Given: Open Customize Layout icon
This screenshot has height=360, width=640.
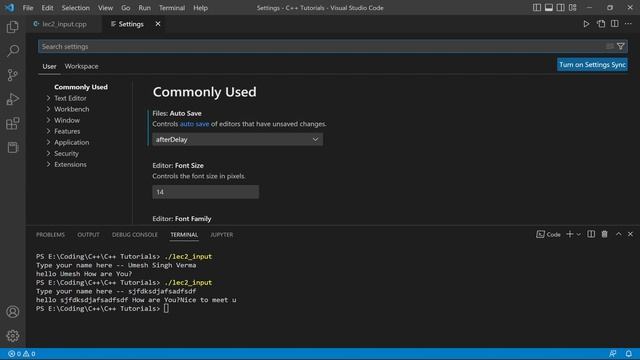Looking at the screenshot, I should (x=572, y=7).
